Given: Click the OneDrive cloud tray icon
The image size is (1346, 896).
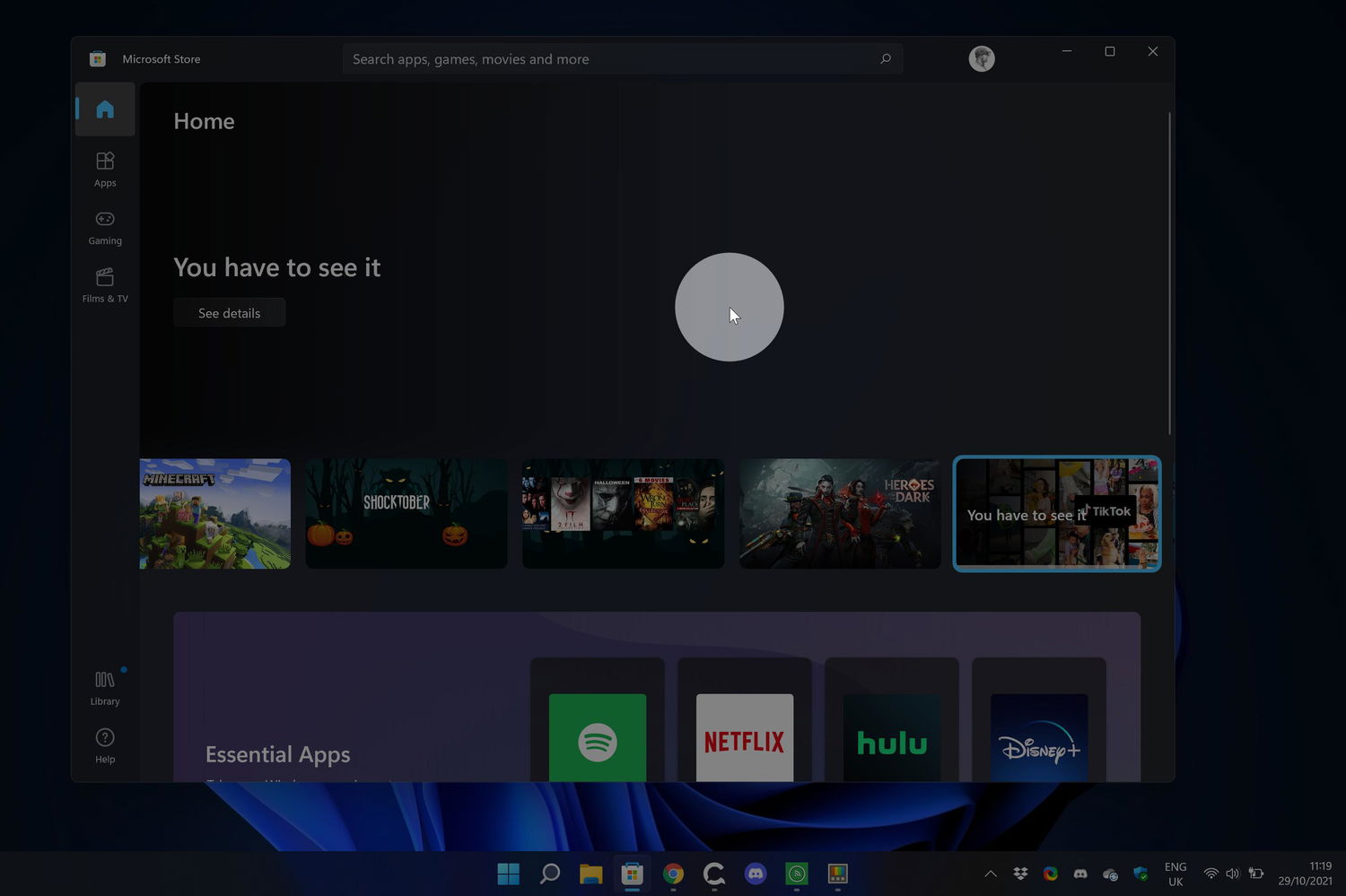Looking at the screenshot, I should [x=1111, y=874].
